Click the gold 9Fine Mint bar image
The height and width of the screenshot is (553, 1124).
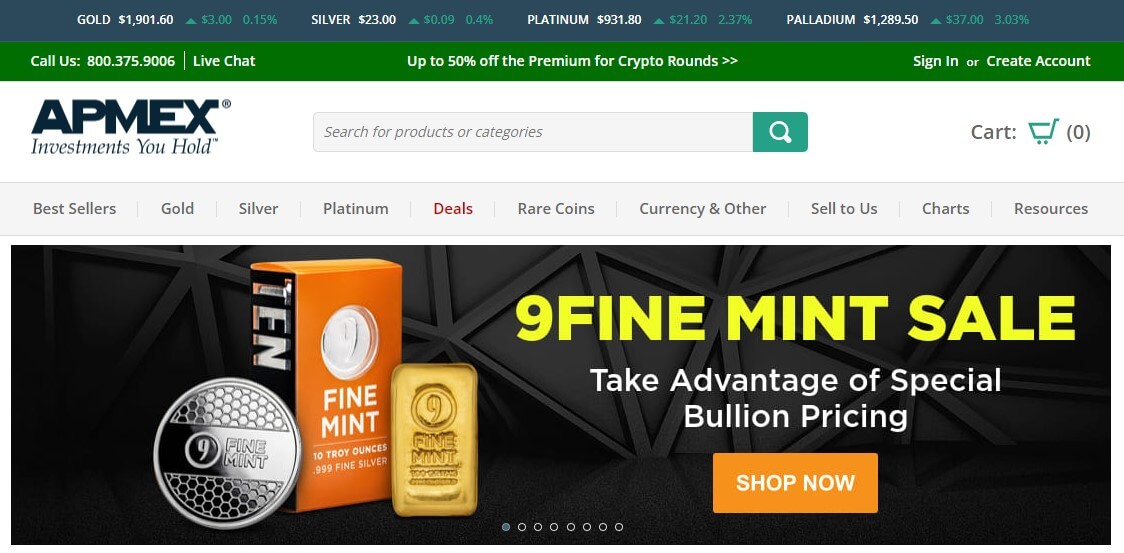pos(434,439)
